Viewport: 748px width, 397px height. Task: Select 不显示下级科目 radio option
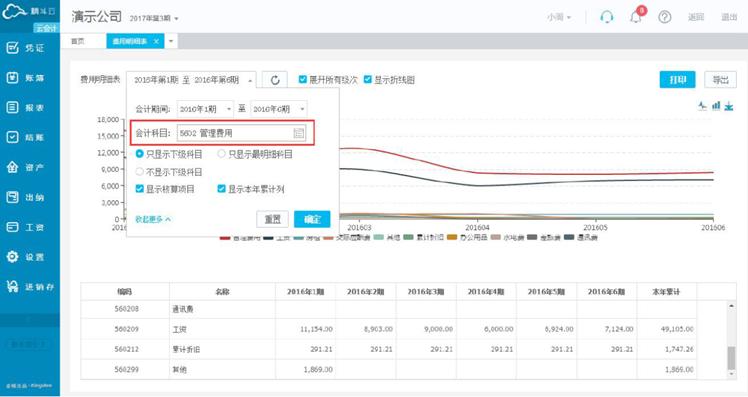click(139, 171)
